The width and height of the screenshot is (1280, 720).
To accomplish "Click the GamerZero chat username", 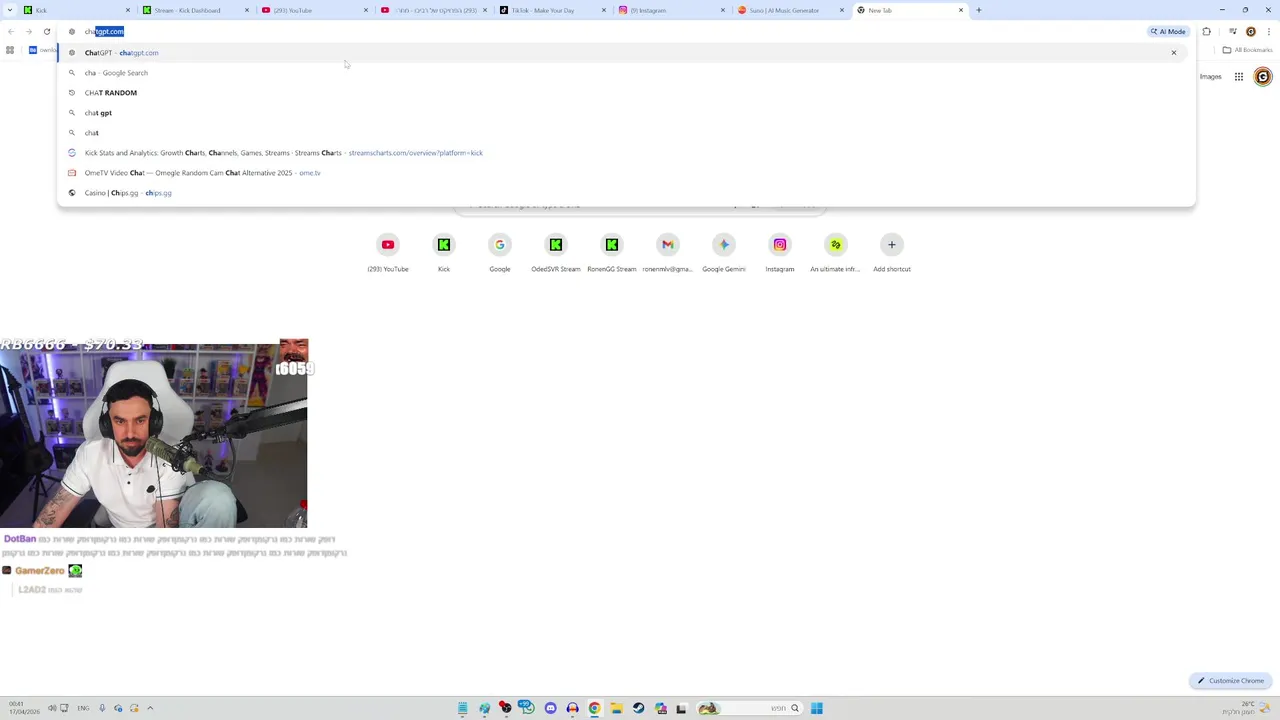I will pos(39,570).
